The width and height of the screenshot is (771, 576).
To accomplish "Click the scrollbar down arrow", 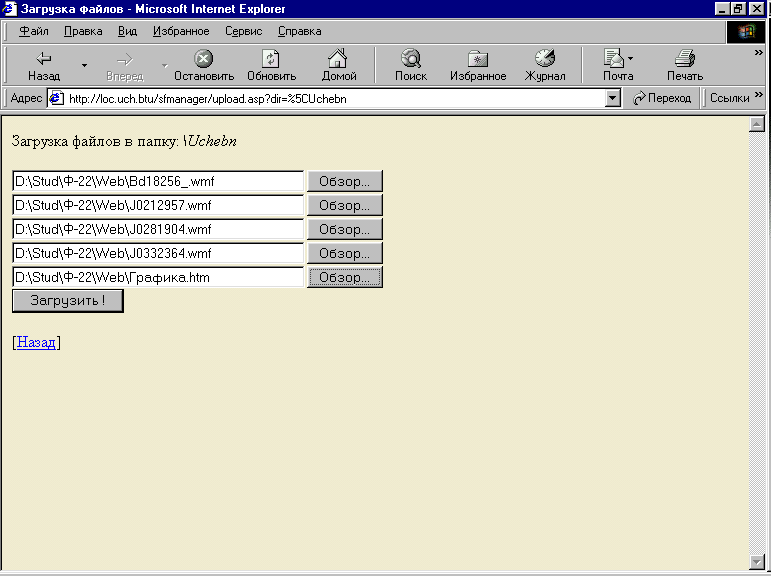I will pos(757,561).
